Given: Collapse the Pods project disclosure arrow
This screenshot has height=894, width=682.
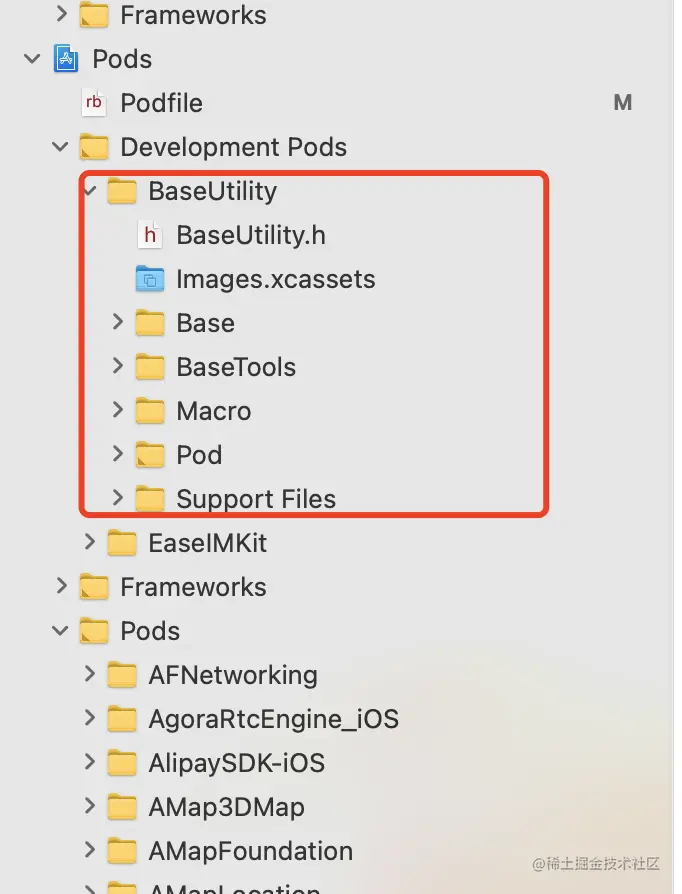Looking at the screenshot, I should coord(33,59).
